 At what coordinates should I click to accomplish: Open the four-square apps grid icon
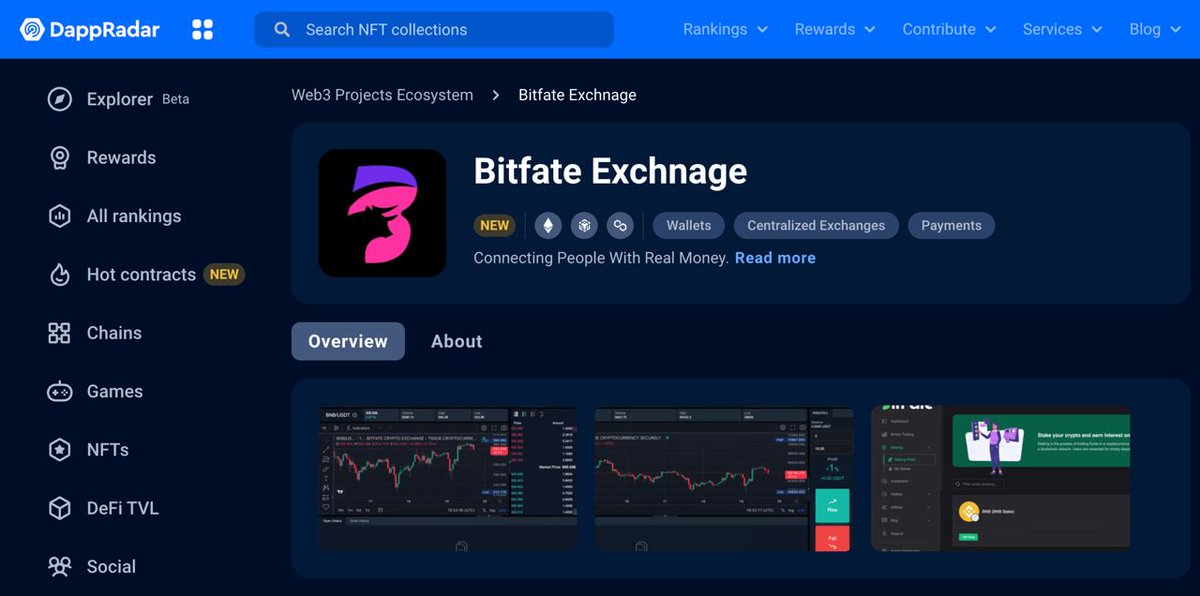(x=203, y=30)
